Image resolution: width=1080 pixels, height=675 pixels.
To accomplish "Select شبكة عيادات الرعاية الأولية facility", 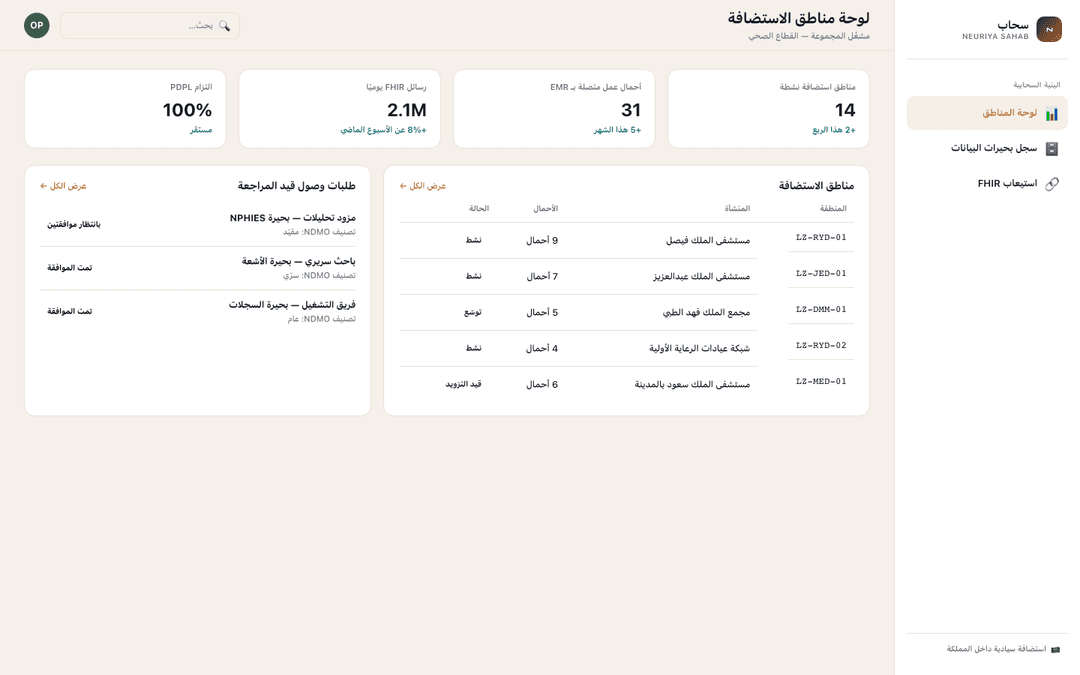I will (x=700, y=348).
